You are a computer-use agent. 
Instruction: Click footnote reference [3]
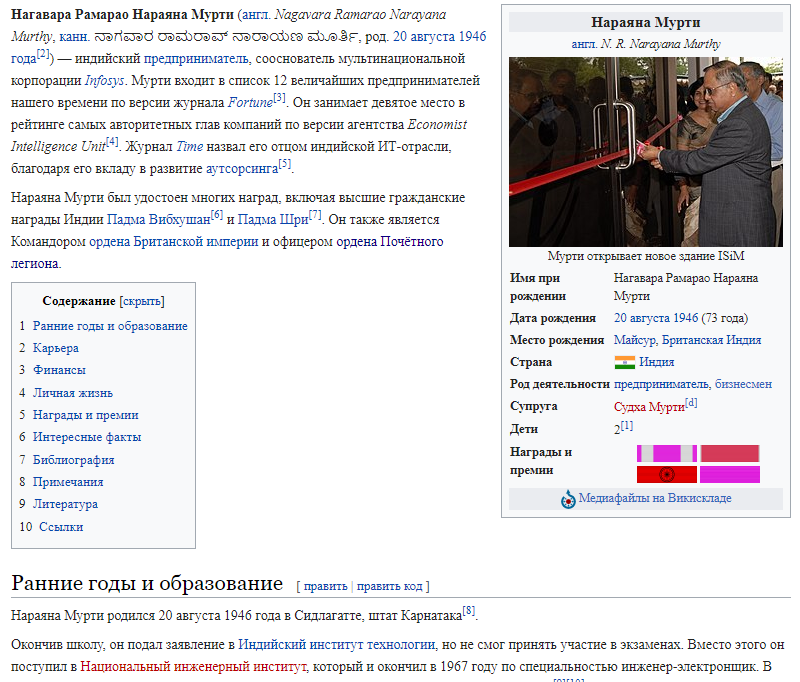(x=279, y=97)
